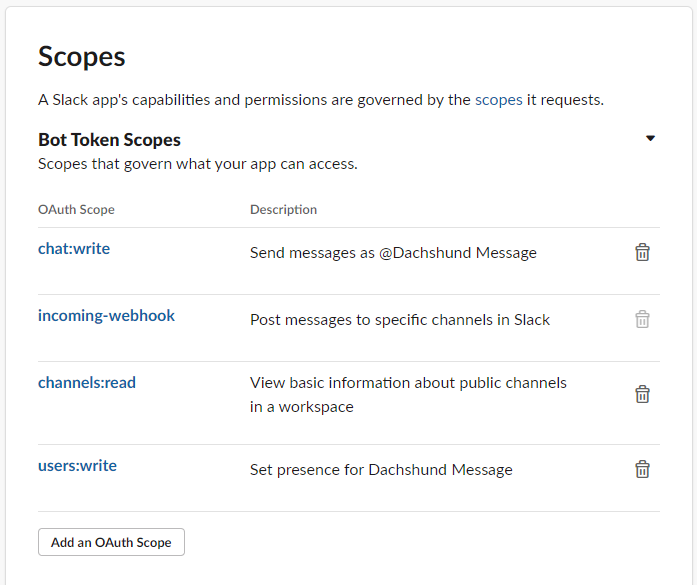The height and width of the screenshot is (585, 697).
Task: Collapse the Bot Token Scopes section arrow
Action: [650, 138]
